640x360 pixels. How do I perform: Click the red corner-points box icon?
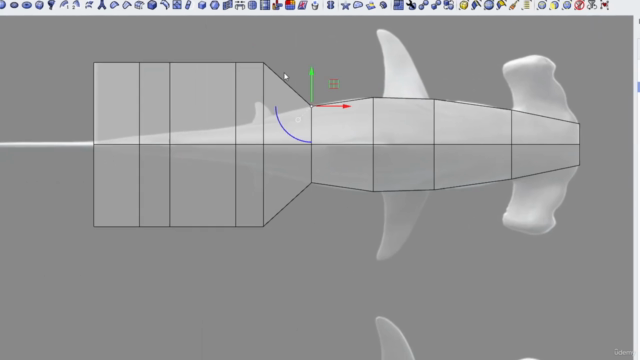pos(604,5)
